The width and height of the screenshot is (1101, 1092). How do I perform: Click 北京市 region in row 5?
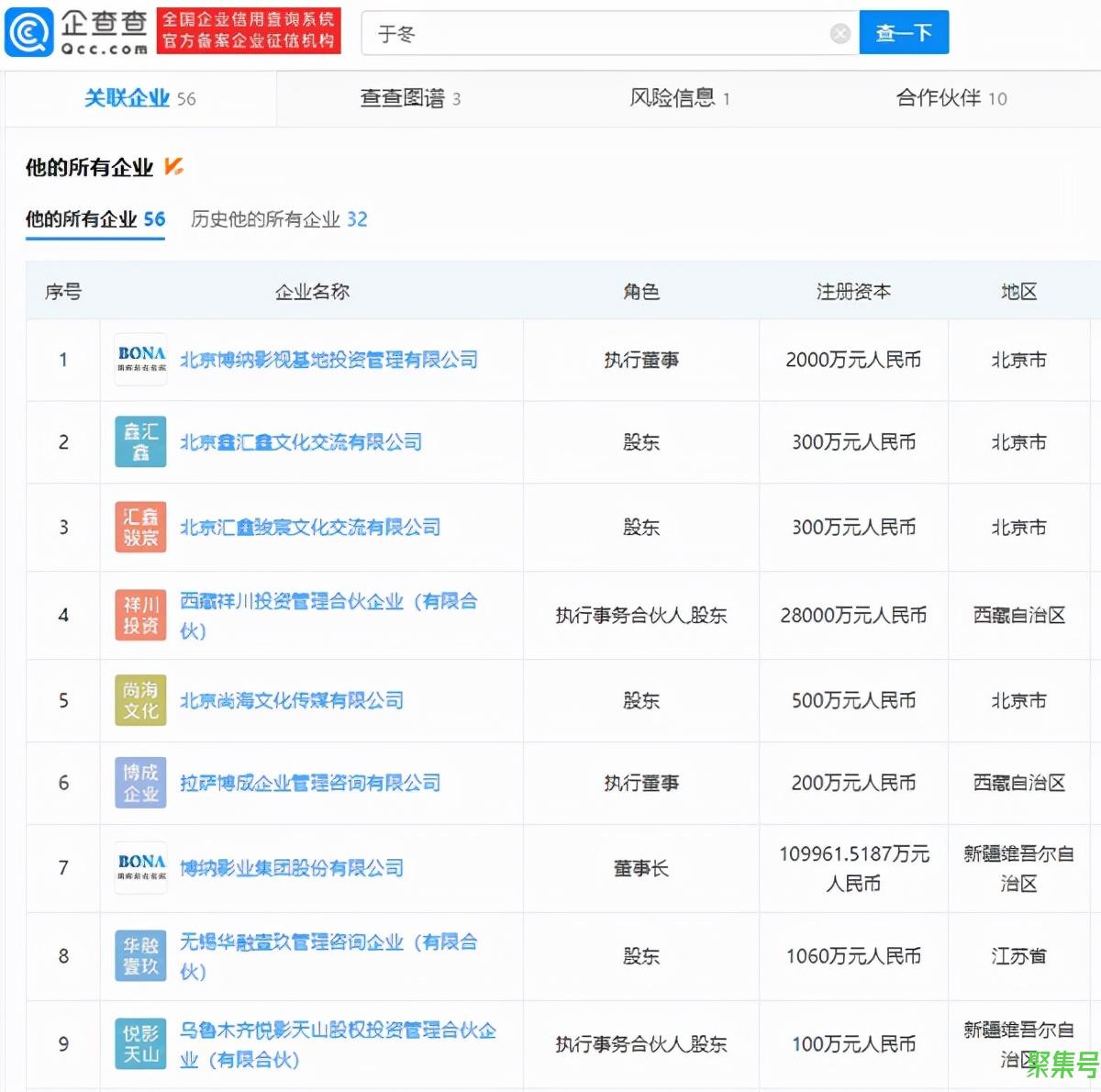(x=1018, y=701)
